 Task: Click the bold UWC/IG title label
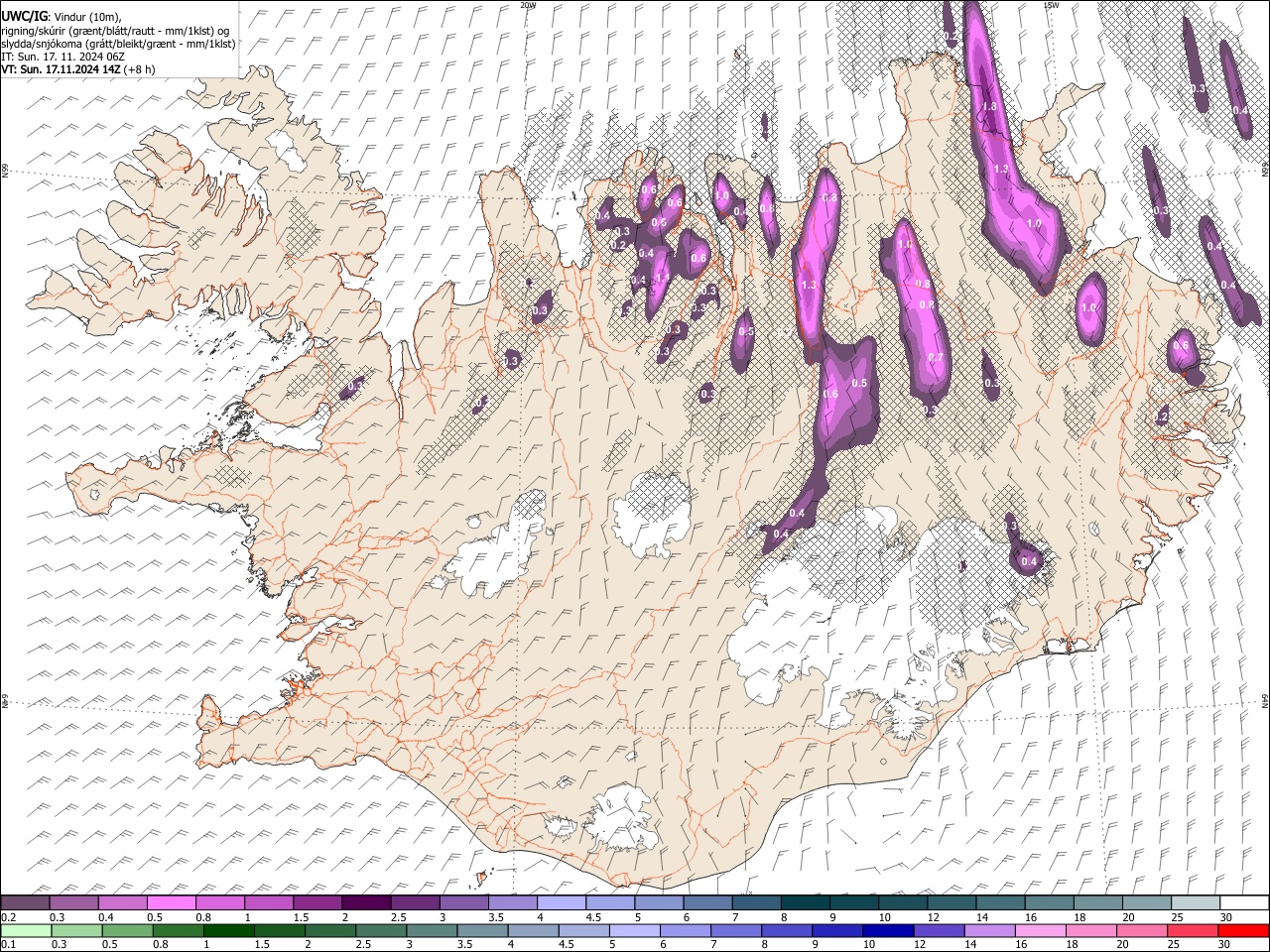pyautogui.click(x=24, y=17)
